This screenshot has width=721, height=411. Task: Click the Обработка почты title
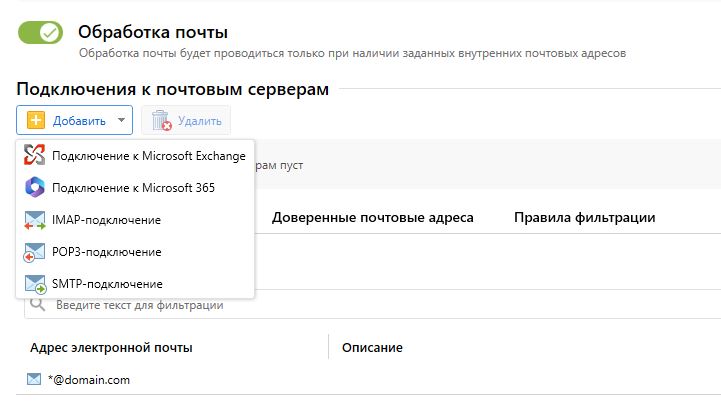point(153,32)
